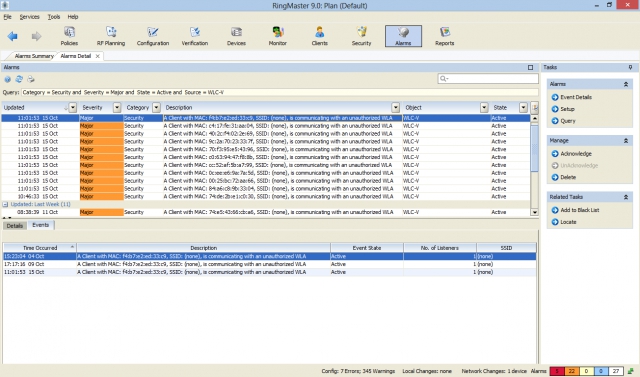Close the Alarms Detail tab
Viewport: 640px width, 377px height.
click(97, 56)
